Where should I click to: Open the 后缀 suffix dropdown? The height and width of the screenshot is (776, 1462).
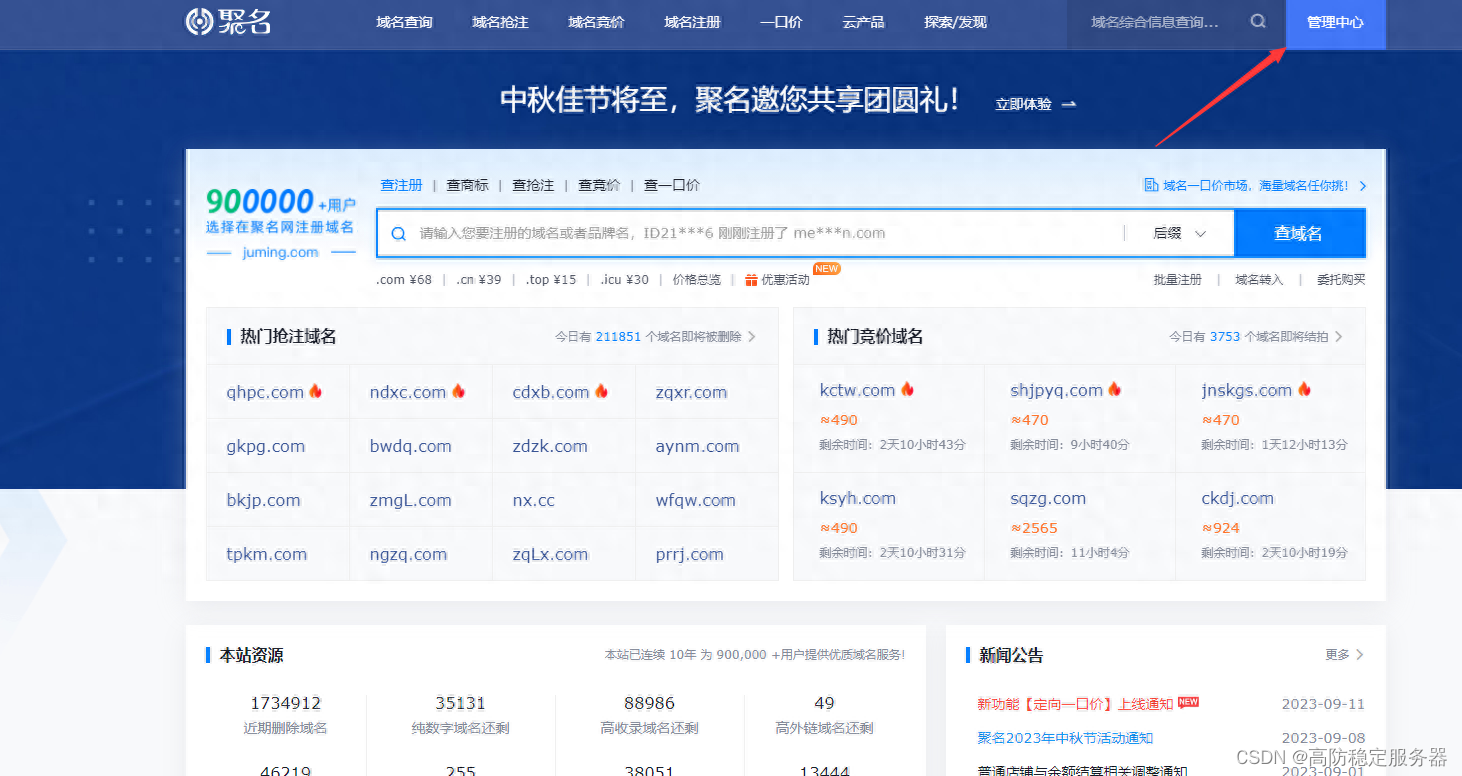click(1180, 233)
